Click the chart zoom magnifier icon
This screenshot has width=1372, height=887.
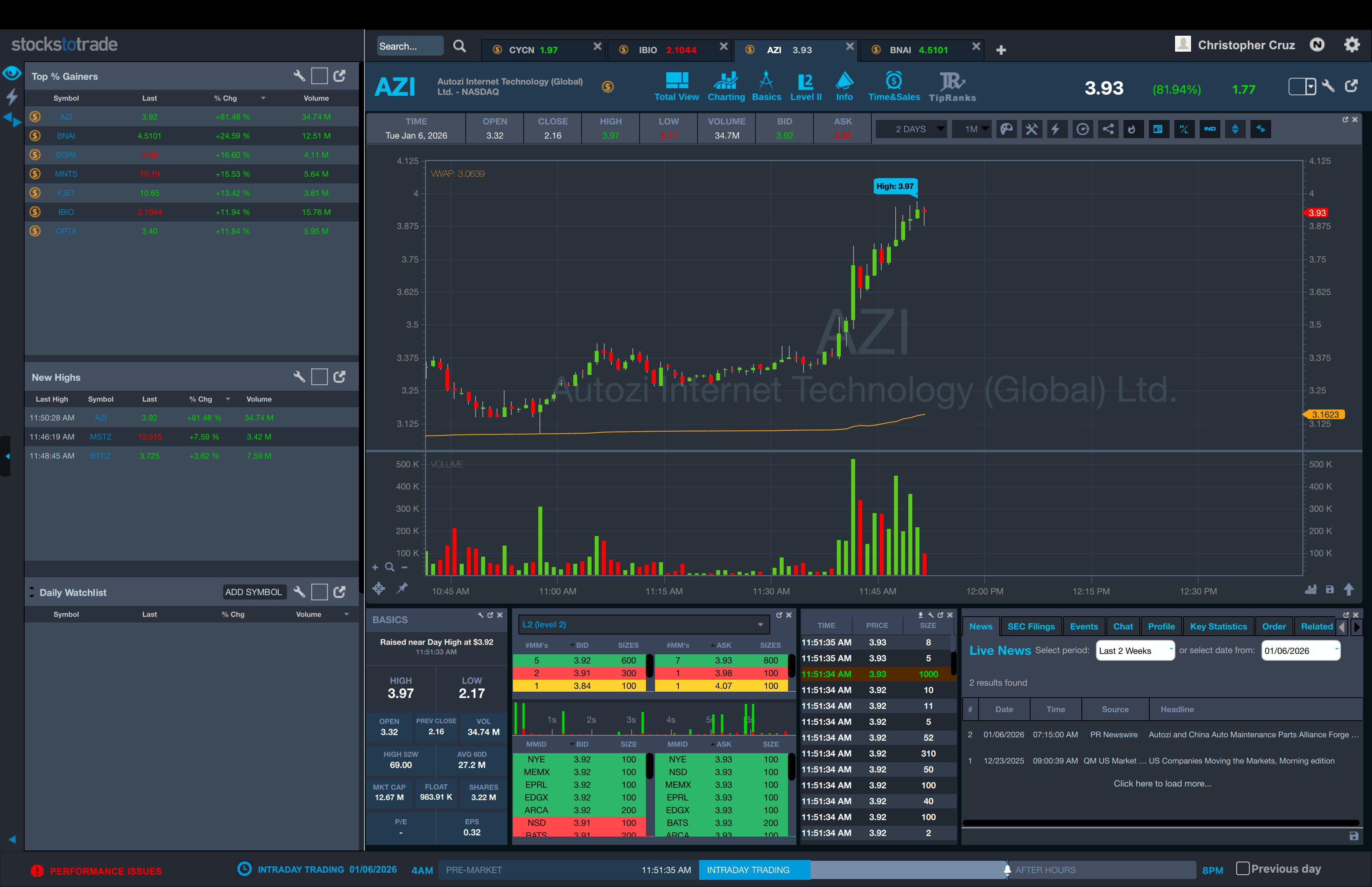click(x=390, y=567)
